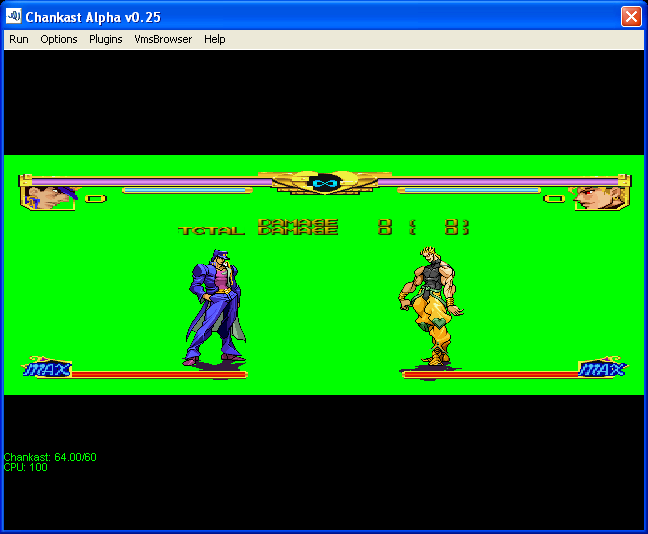Click the infinity timer emblem
The width and height of the screenshot is (648, 534).
tap(325, 183)
